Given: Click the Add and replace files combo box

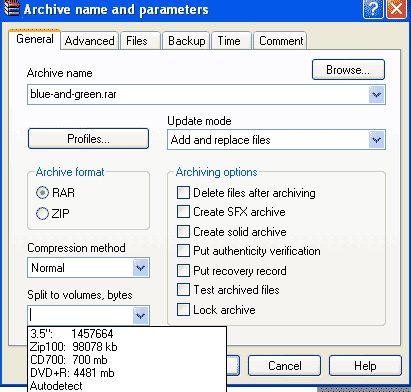Looking at the screenshot, I should point(276,140).
